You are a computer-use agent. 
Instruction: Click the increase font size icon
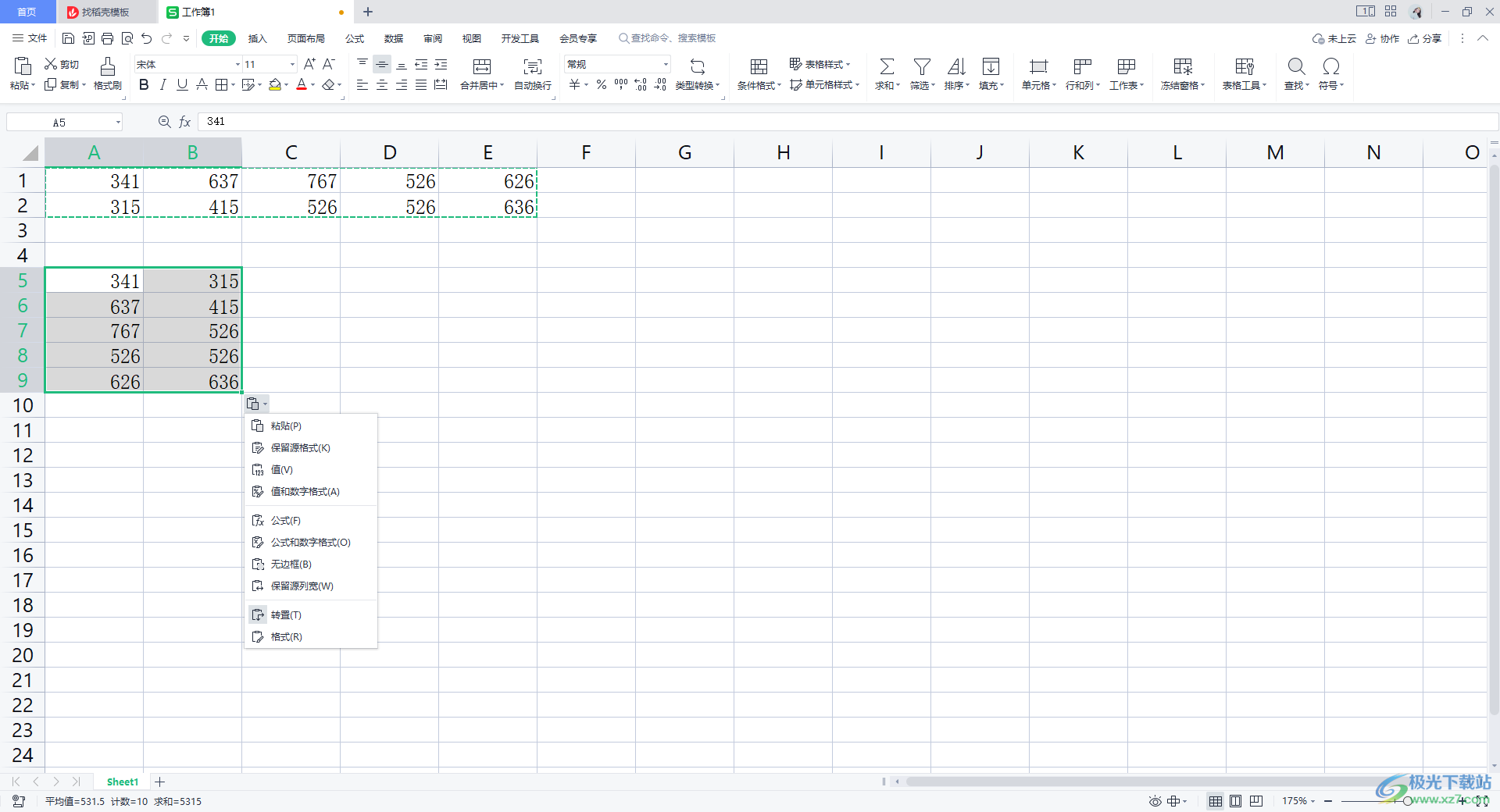click(309, 64)
